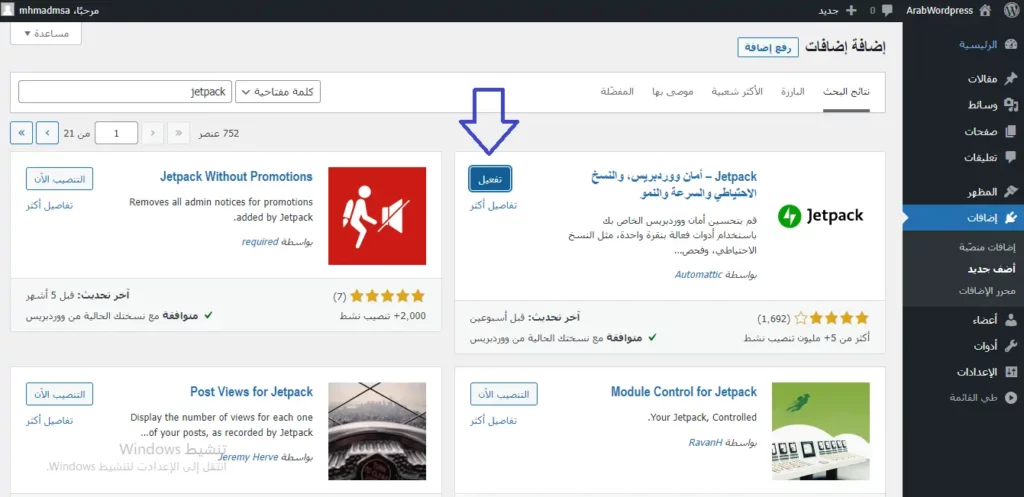Image resolution: width=1024 pixels, height=497 pixels.
Task: Expand the Help (مساعدة) dropdown tab
Action: (45, 33)
